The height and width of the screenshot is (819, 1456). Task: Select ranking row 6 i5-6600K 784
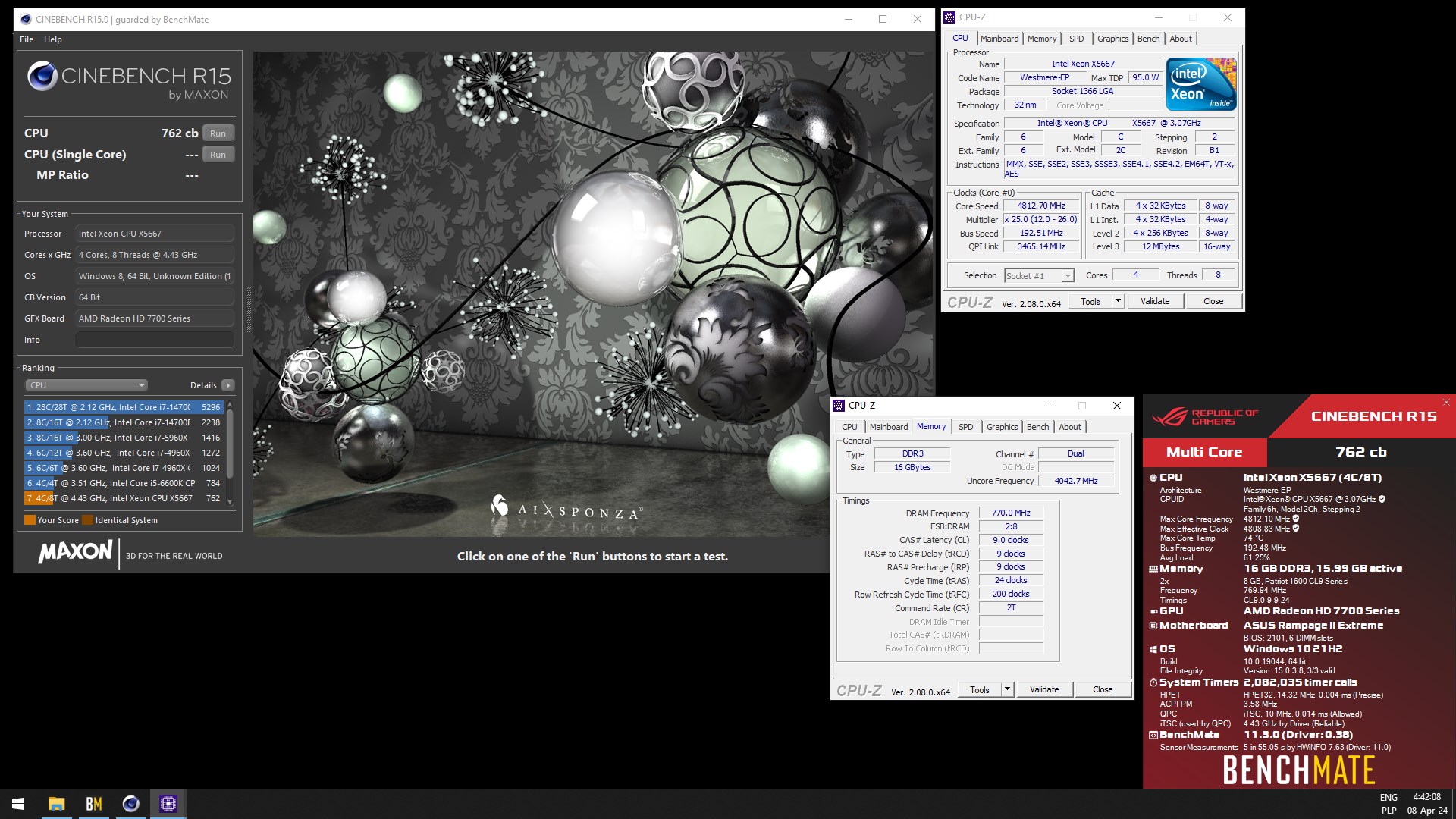(x=124, y=483)
